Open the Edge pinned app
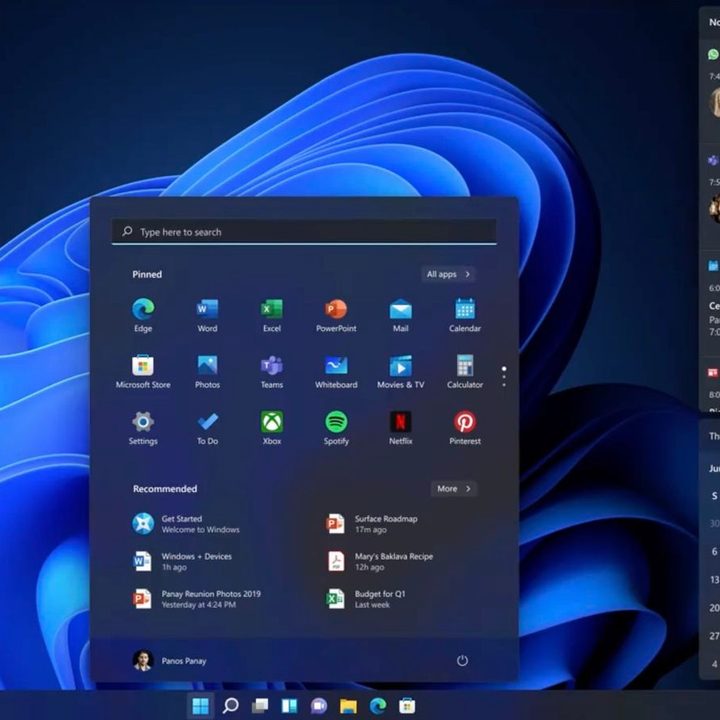The height and width of the screenshot is (720, 720). coord(143,315)
